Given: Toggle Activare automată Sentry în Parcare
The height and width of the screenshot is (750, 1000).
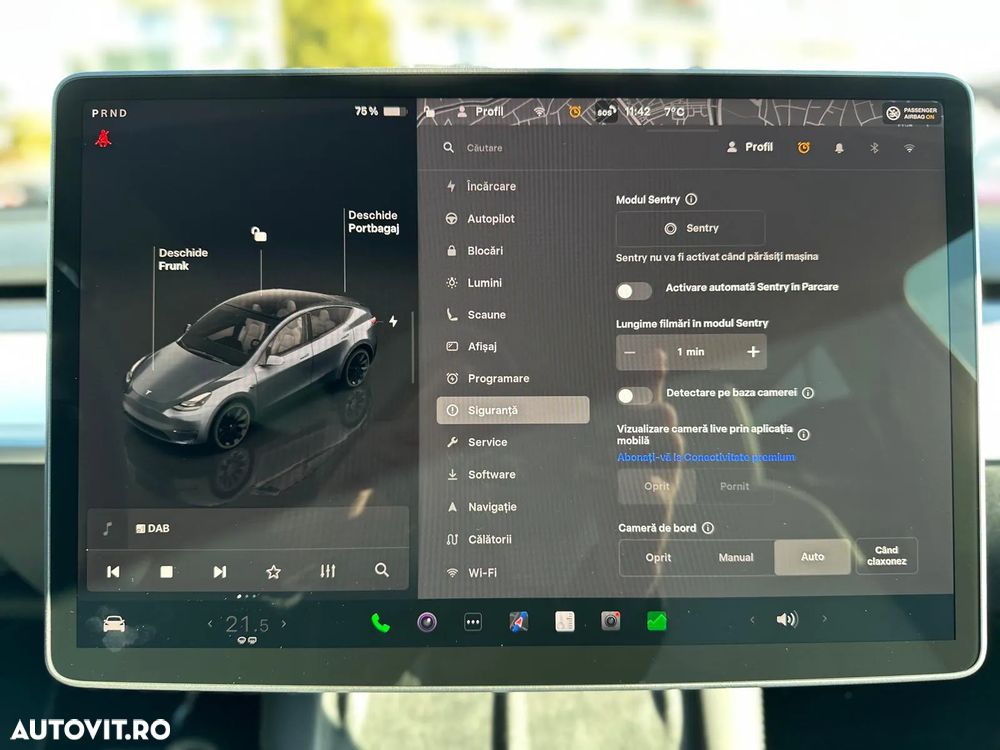Looking at the screenshot, I should coord(634,291).
